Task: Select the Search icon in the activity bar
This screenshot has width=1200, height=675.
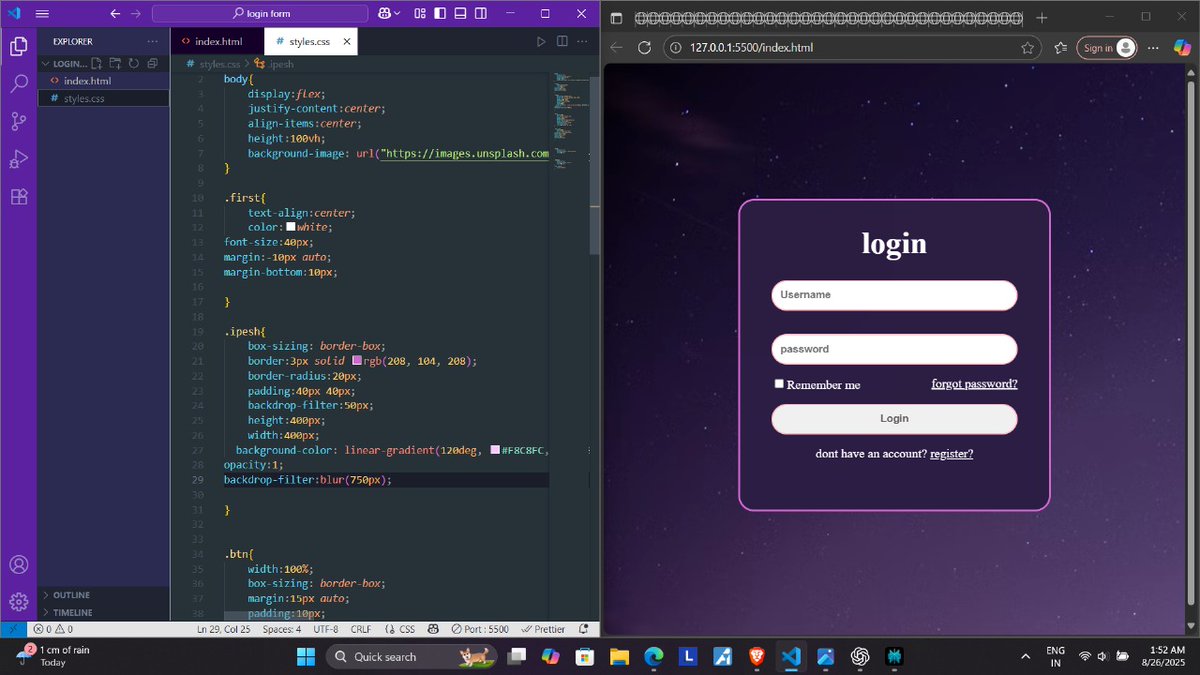Action: (18, 84)
